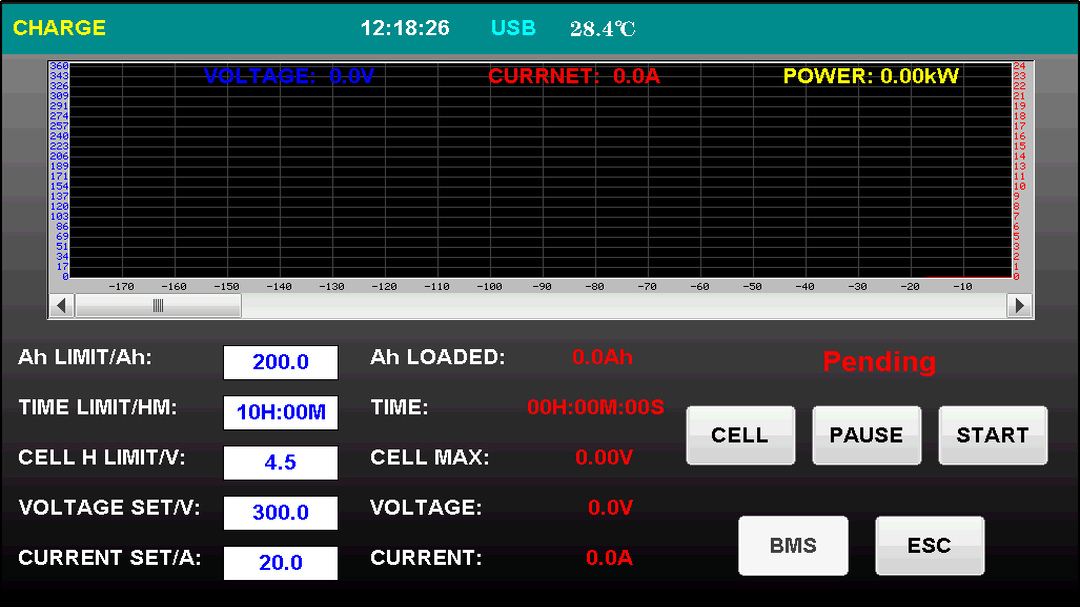Image resolution: width=1080 pixels, height=608 pixels.
Task: Select the Ah LIMIT field showing 200.0
Action: tap(280, 362)
